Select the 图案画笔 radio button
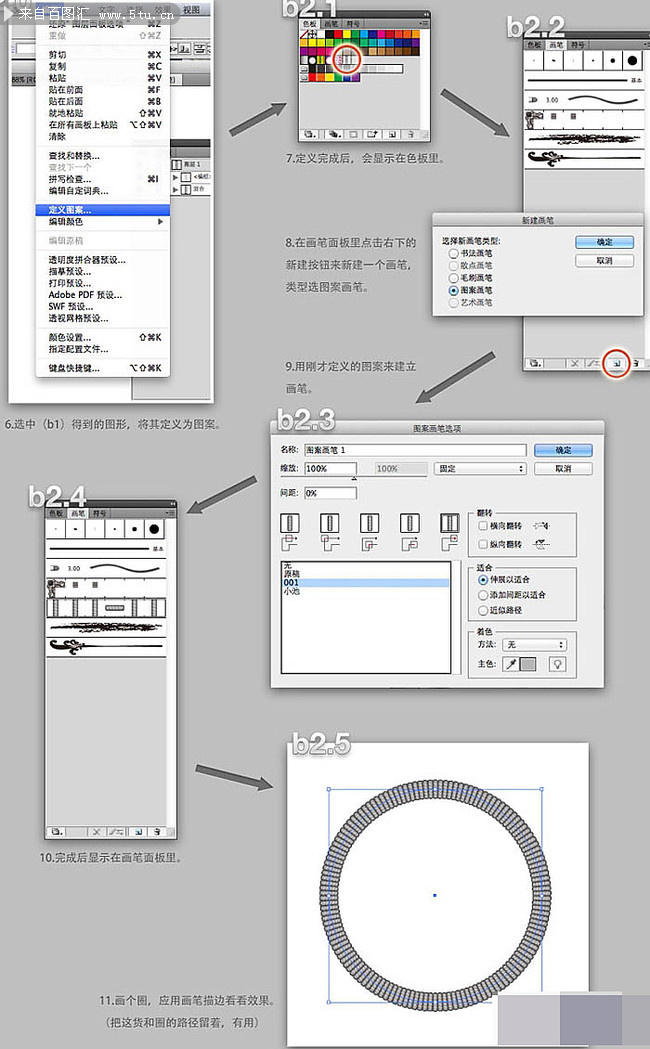The image size is (650, 1049). (454, 289)
